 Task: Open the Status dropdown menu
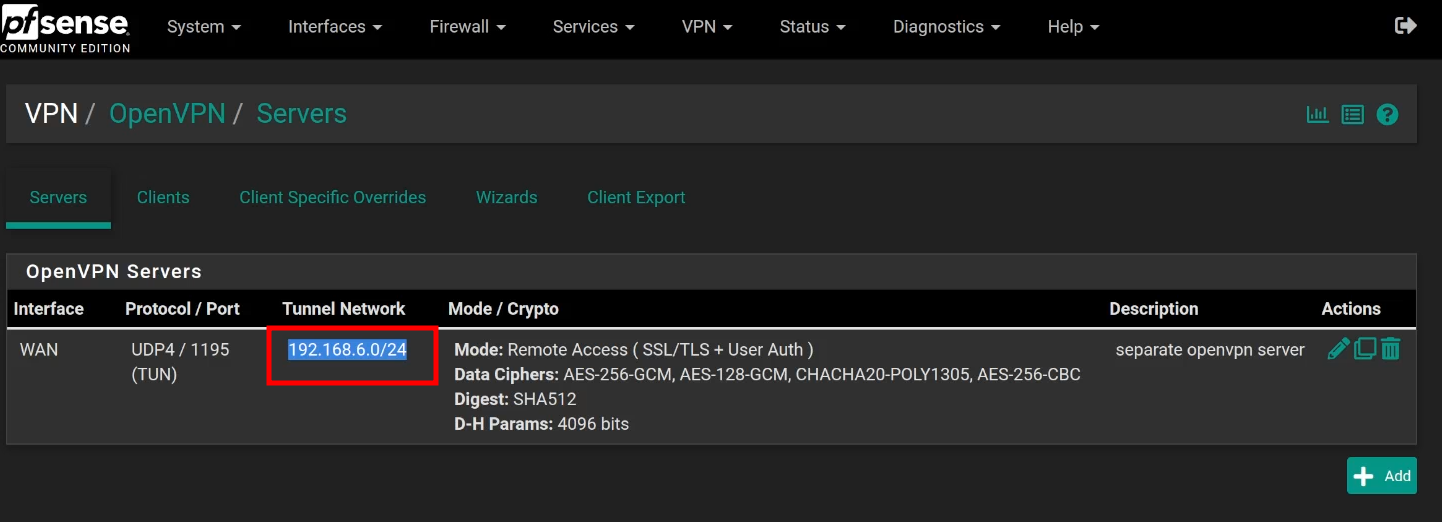(813, 27)
